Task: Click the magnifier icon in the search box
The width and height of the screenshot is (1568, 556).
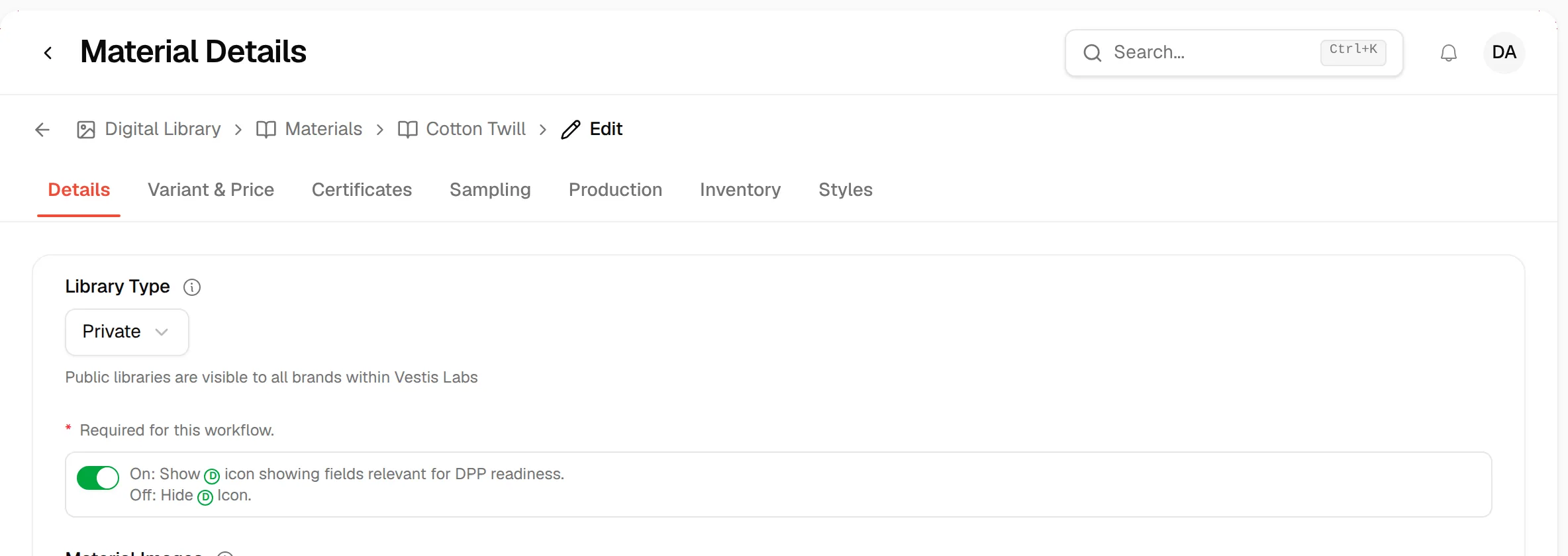Action: point(1093,53)
